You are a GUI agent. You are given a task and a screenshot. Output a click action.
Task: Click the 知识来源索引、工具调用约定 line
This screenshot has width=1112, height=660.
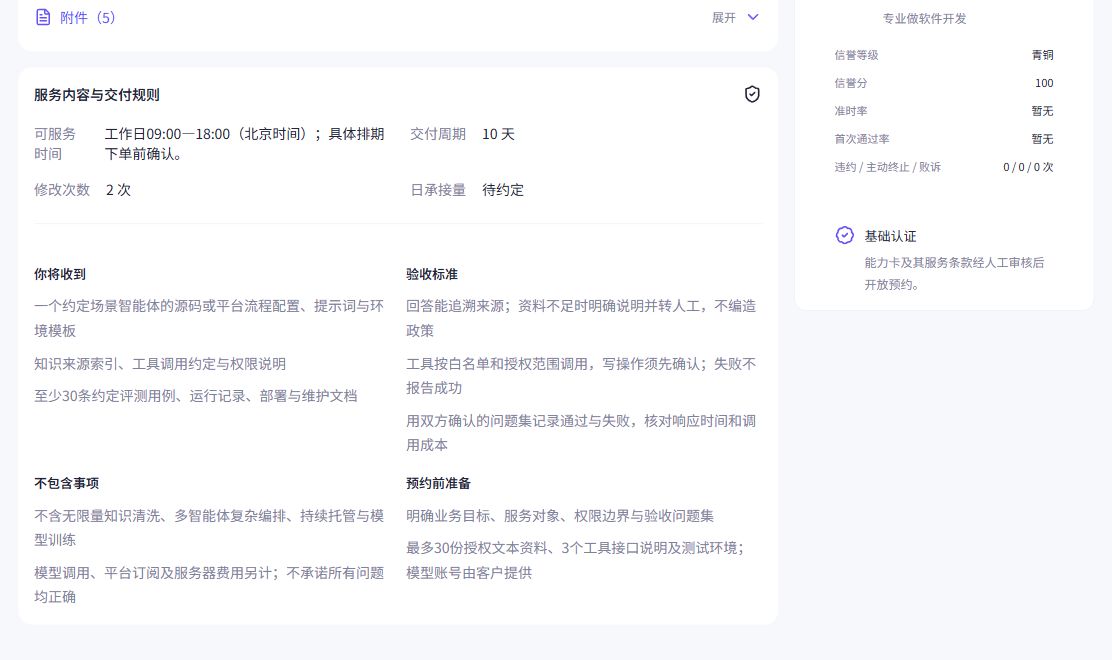(160, 364)
